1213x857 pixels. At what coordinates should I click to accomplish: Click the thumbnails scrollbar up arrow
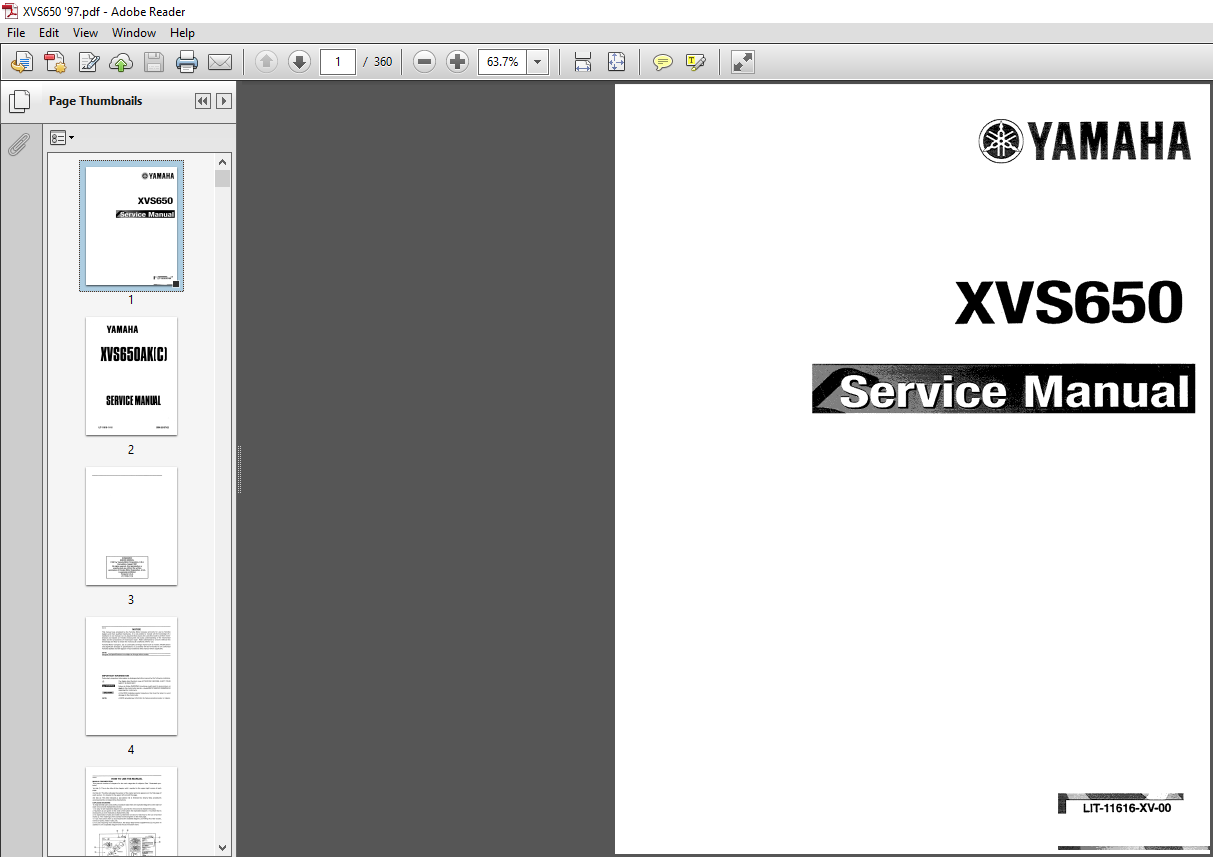click(x=223, y=161)
